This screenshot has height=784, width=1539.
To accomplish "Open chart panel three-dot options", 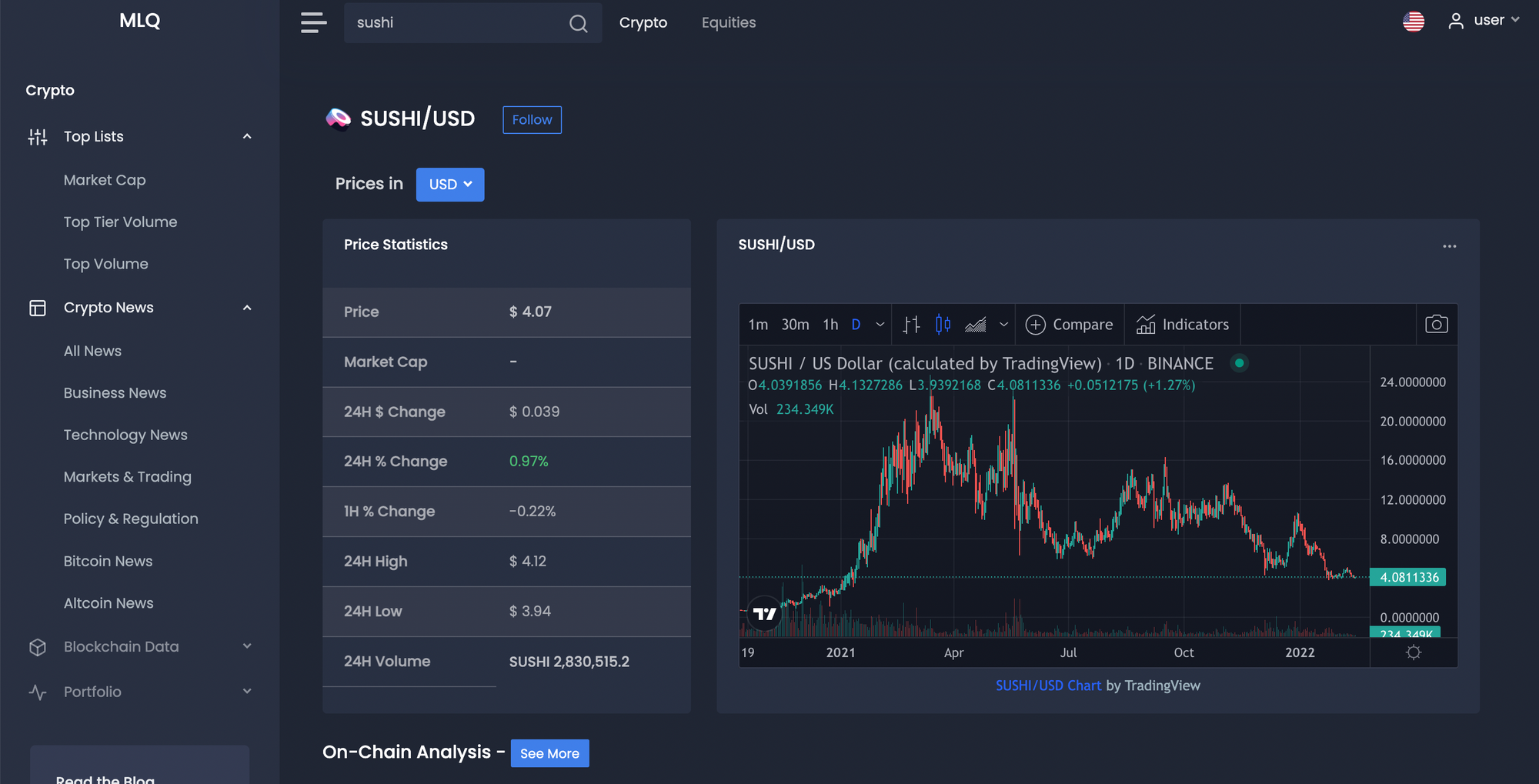I will click(x=1450, y=246).
